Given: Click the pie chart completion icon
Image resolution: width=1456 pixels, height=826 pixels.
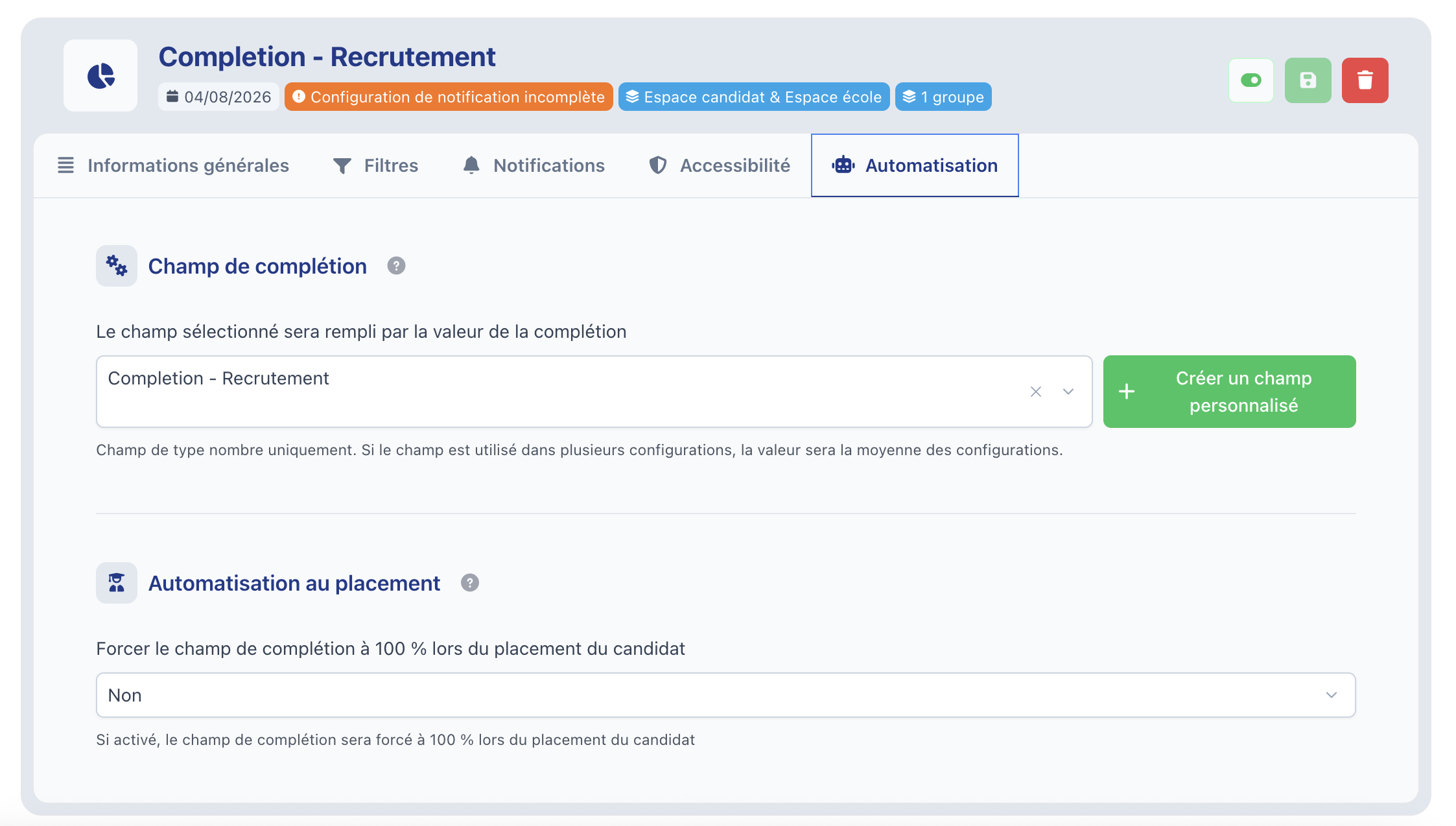Looking at the screenshot, I should 100,76.
